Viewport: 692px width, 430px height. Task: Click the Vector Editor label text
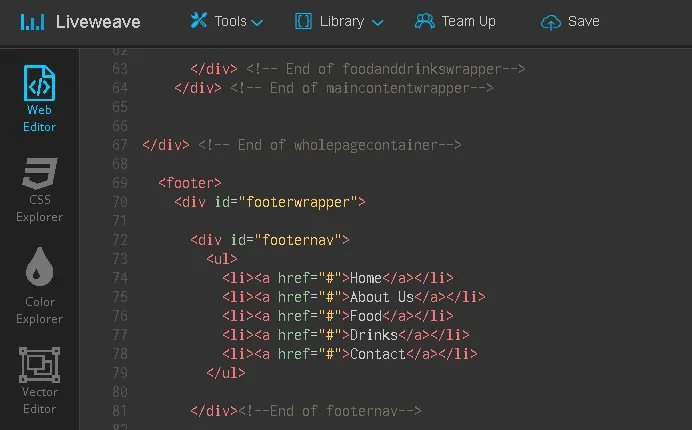(39, 400)
